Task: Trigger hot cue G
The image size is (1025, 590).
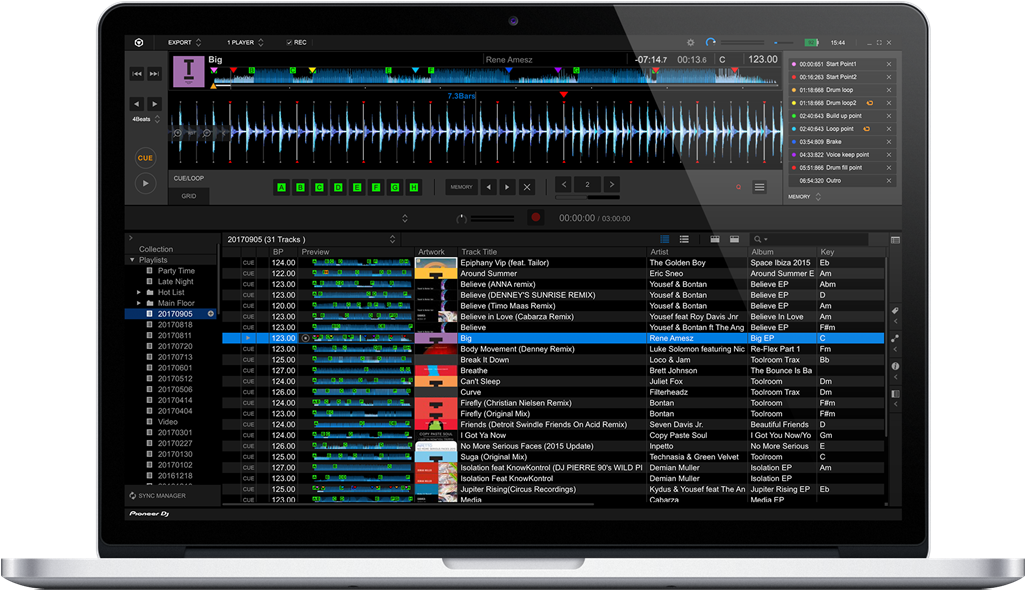Action: (x=395, y=188)
